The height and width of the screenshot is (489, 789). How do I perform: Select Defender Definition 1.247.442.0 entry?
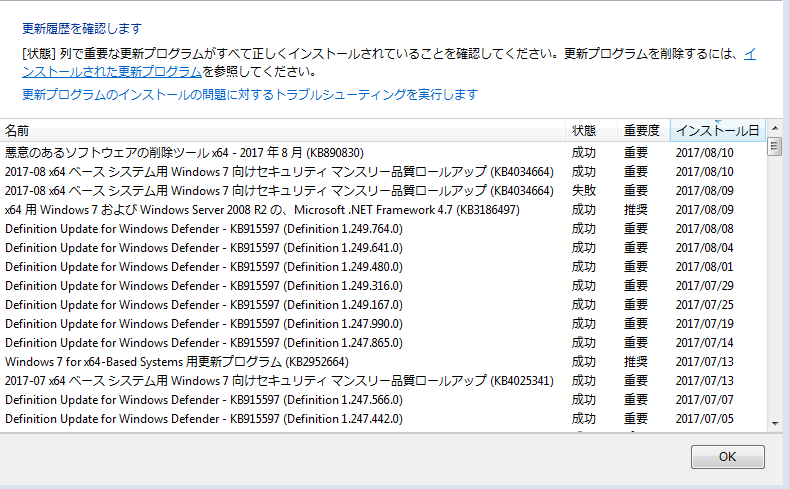click(204, 419)
